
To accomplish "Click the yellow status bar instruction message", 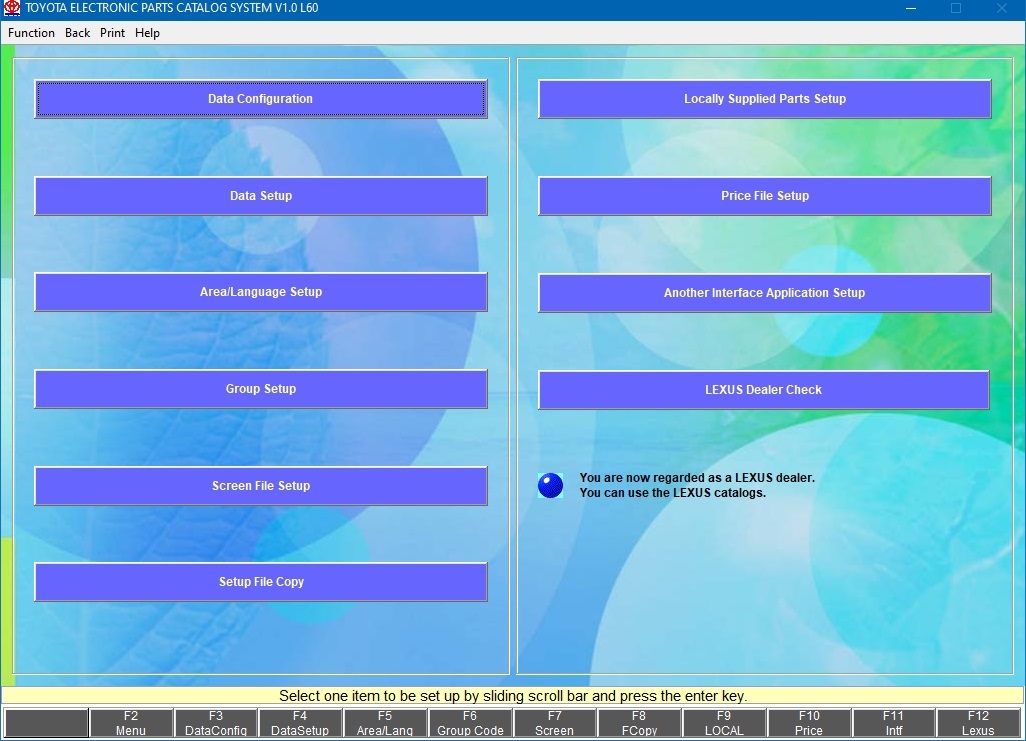I will (x=513, y=695).
